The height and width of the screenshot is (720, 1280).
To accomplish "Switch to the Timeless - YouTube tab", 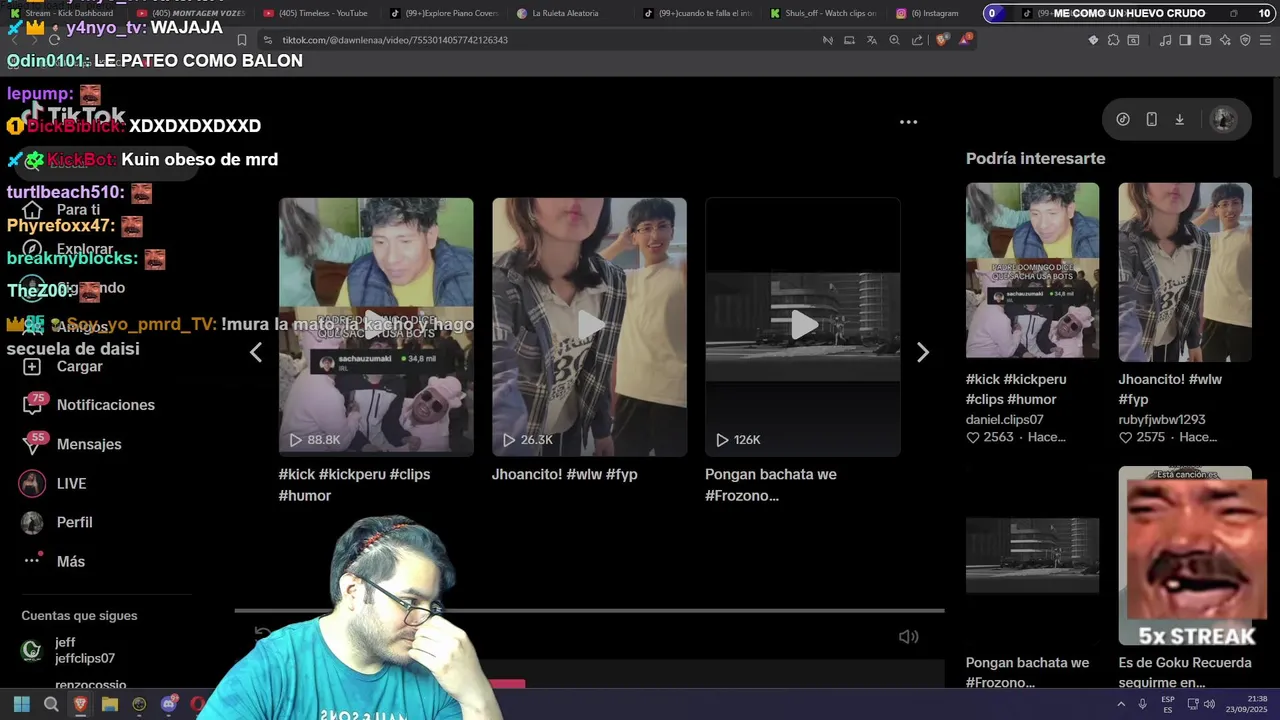I will point(318,13).
